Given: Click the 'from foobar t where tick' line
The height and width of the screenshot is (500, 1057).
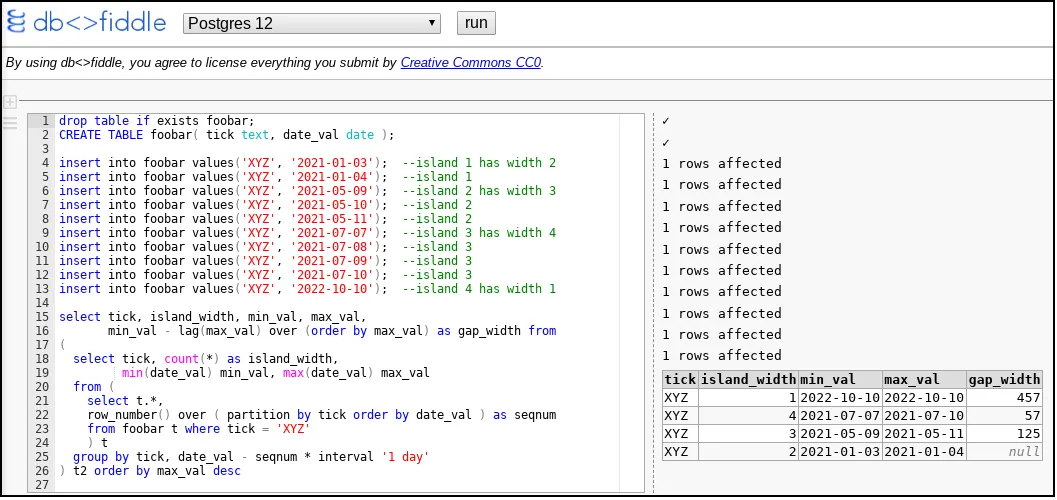Looking at the screenshot, I should point(198,429).
